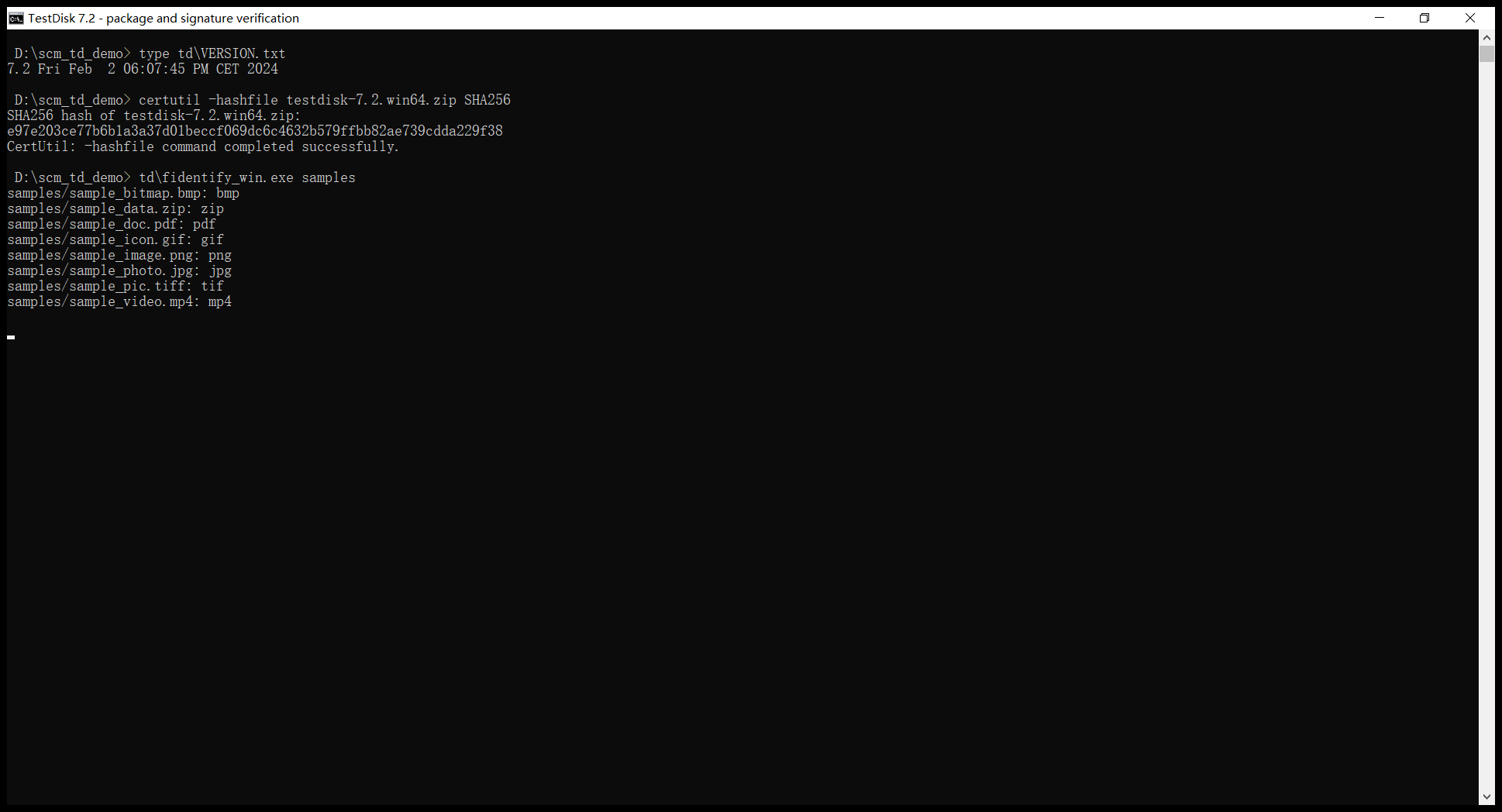Click the blinking cursor prompt
This screenshot has height=812, width=1502.
(x=11, y=337)
